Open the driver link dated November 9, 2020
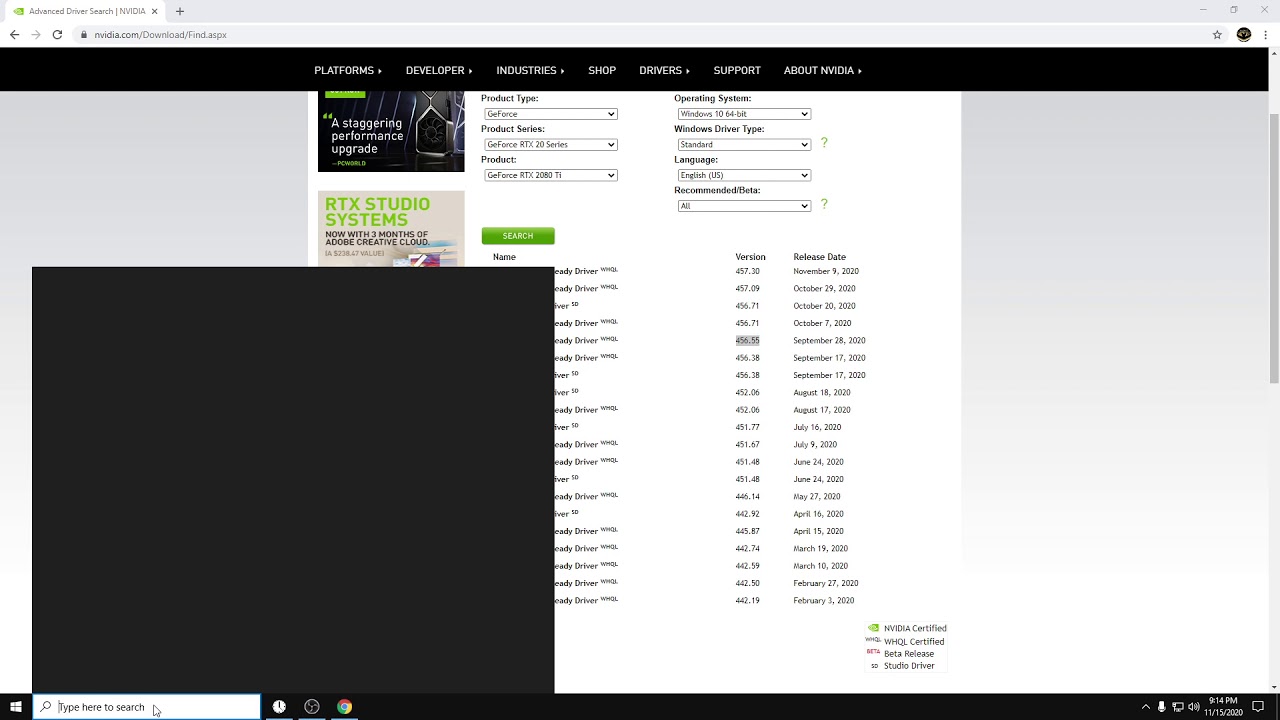Image resolution: width=1280 pixels, height=720 pixels. tap(586, 271)
